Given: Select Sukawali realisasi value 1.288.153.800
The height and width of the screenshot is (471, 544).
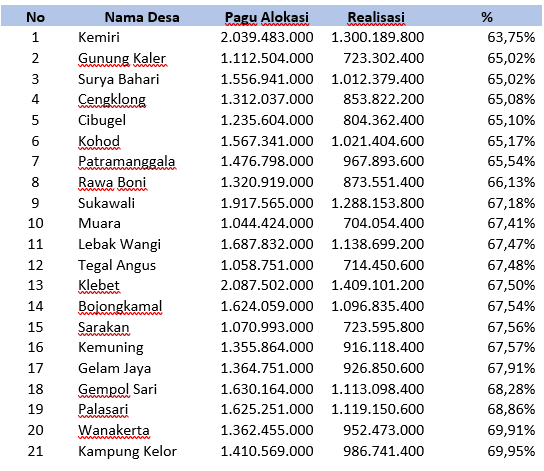Looking at the screenshot, I should click(377, 203).
